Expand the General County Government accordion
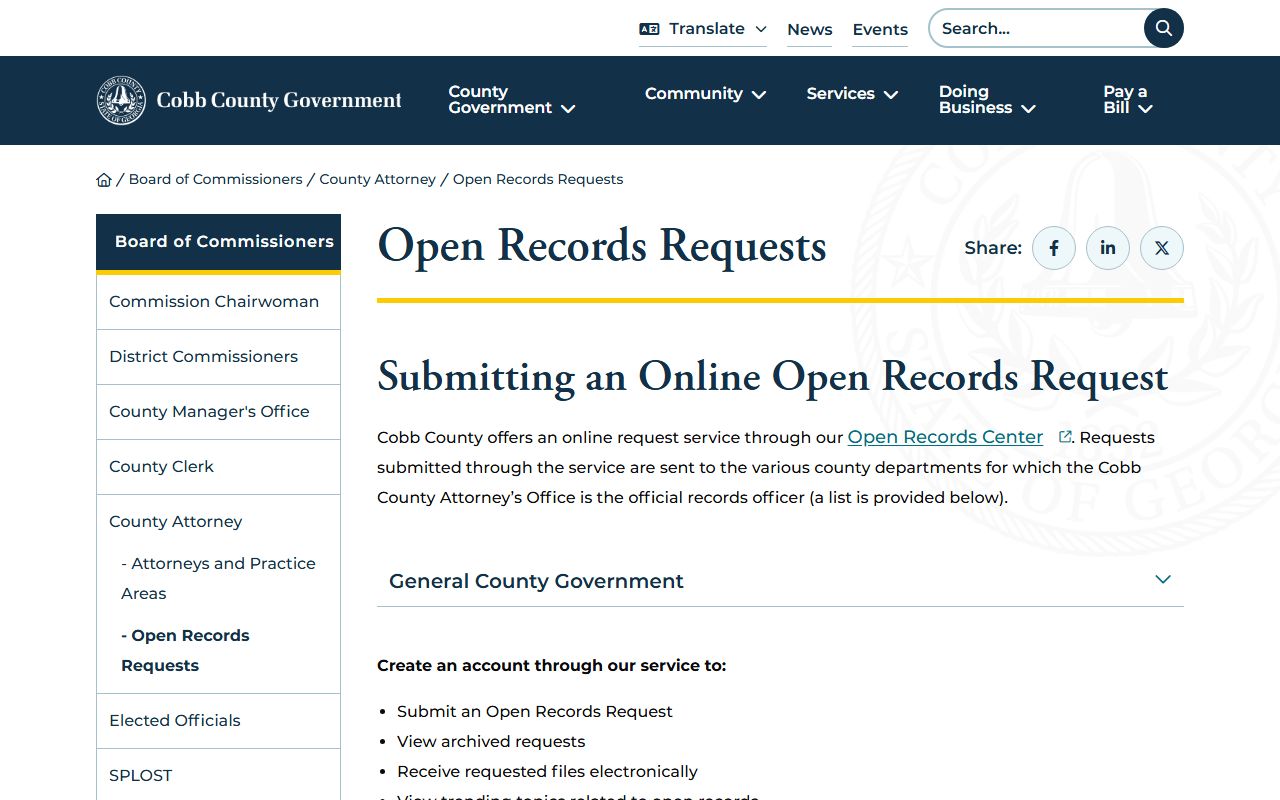Viewport: 1280px width, 800px height. 780,581
